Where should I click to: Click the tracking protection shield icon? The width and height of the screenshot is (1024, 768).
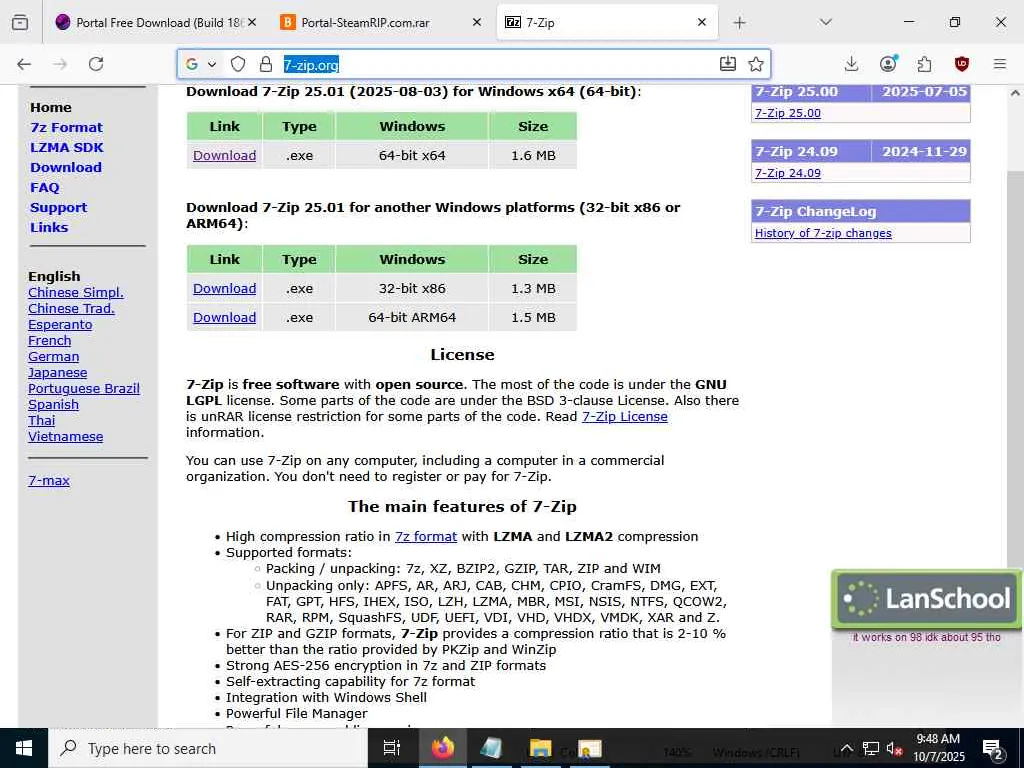pos(238,64)
